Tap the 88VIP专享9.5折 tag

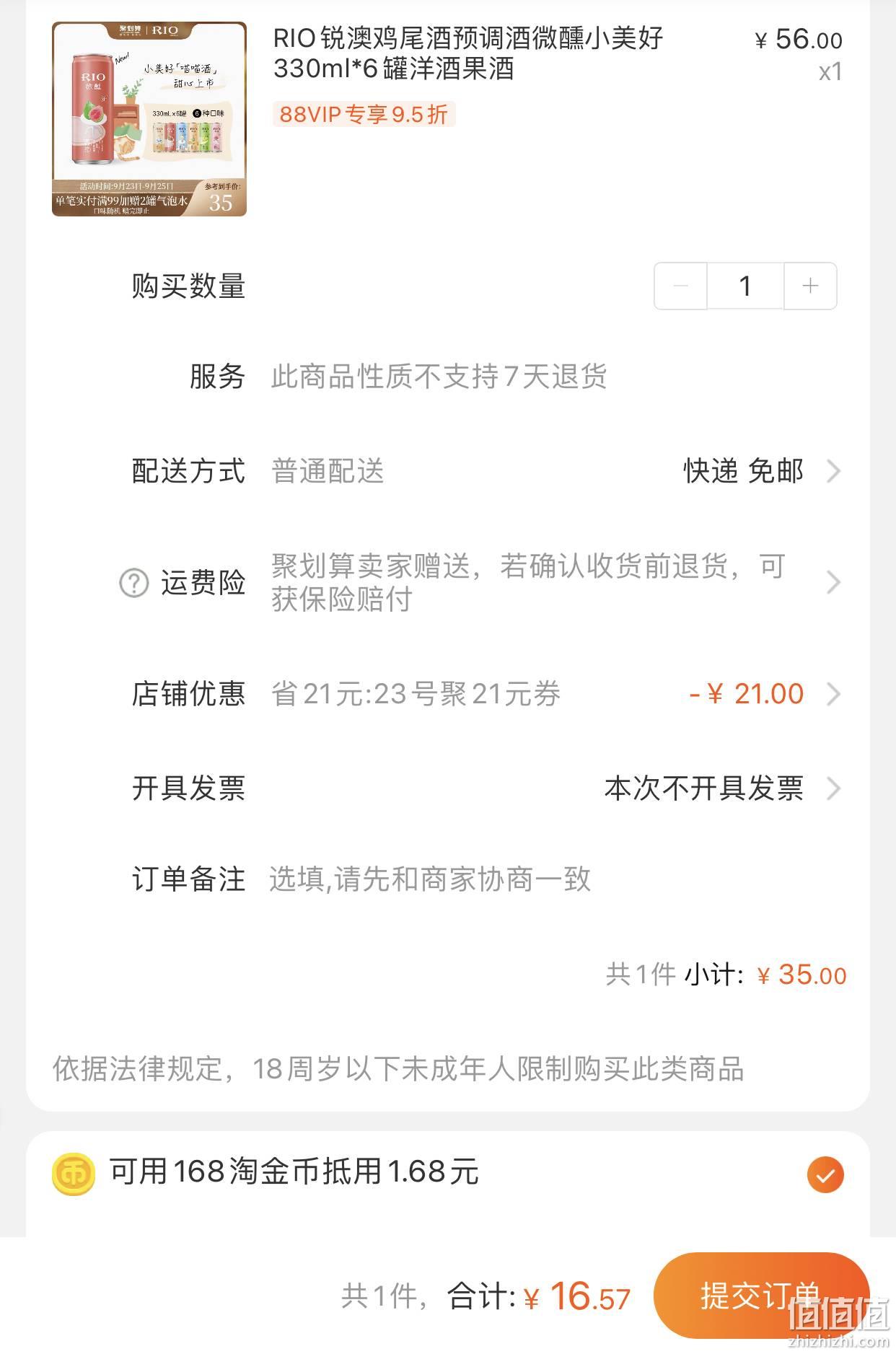point(364,114)
